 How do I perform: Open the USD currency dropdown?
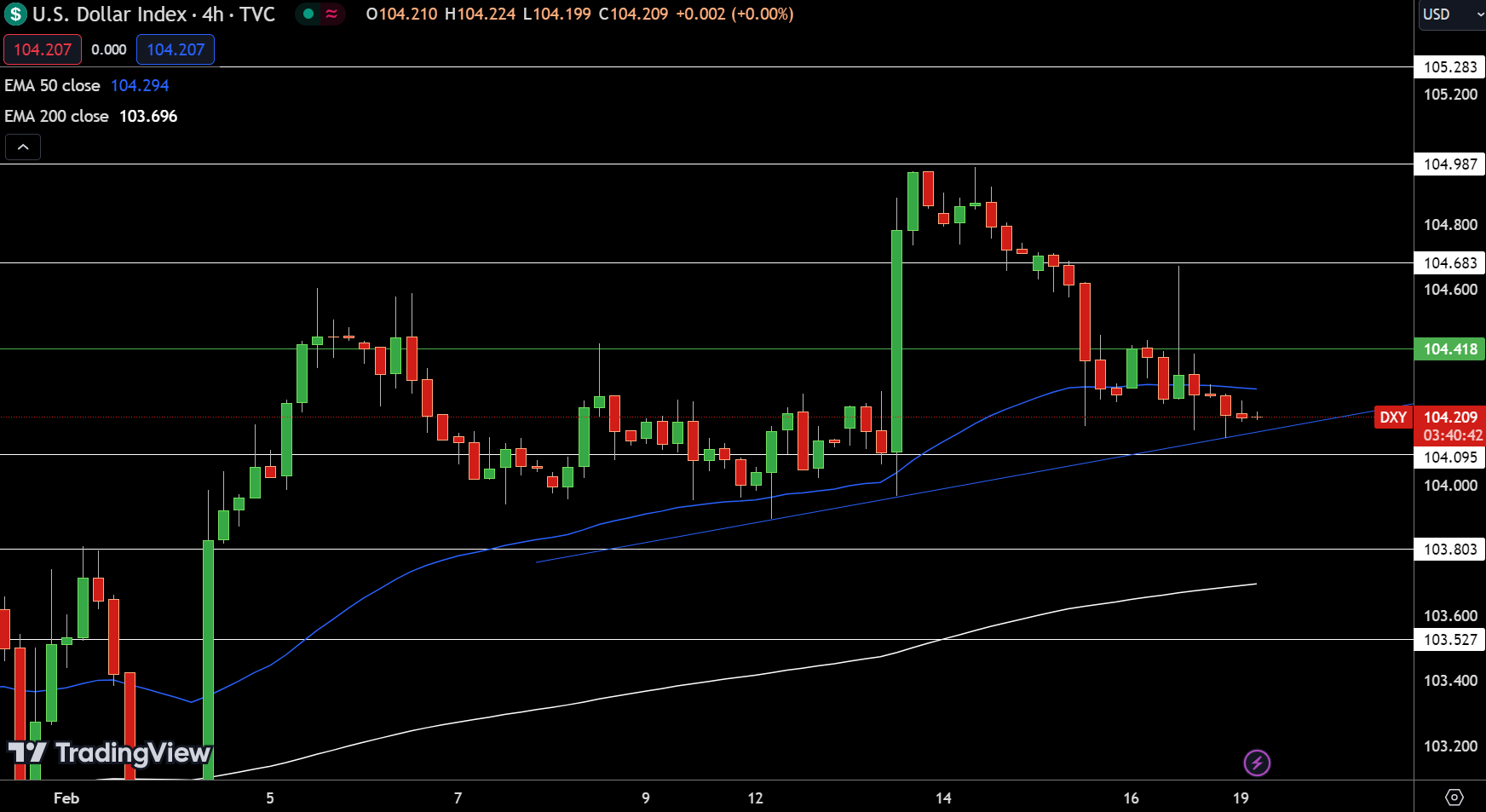click(x=1452, y=14)
